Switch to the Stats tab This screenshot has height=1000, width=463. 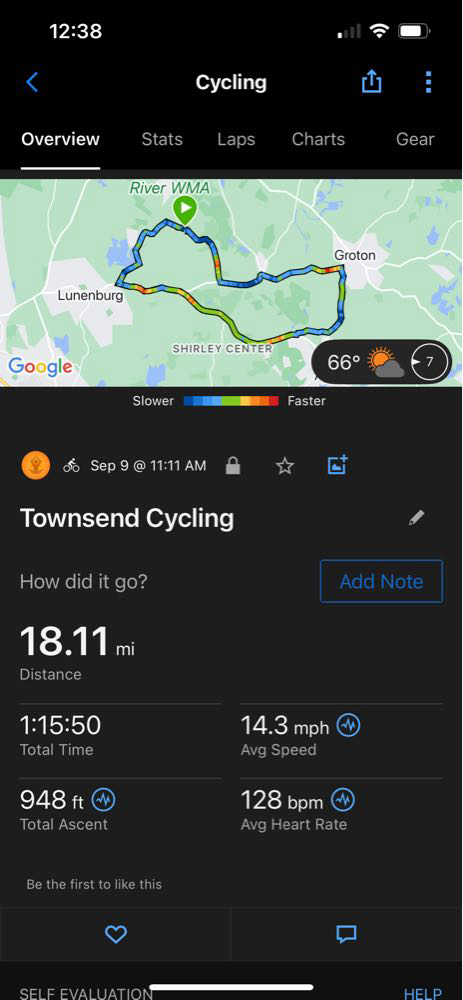click(162, 139)
